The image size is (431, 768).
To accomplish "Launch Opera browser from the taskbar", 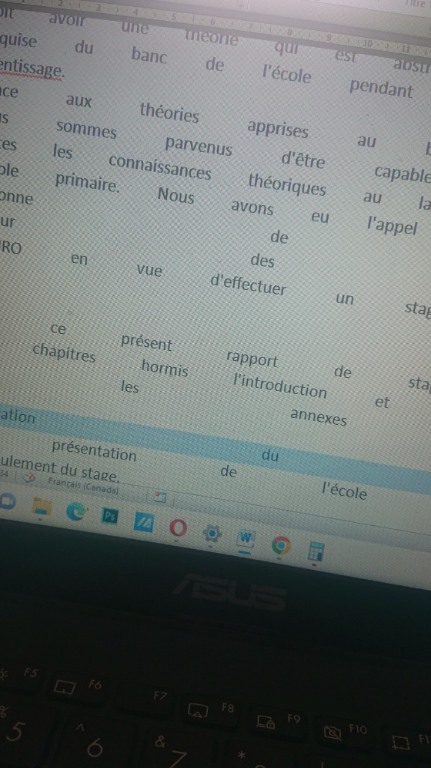I will pos(178,528).
